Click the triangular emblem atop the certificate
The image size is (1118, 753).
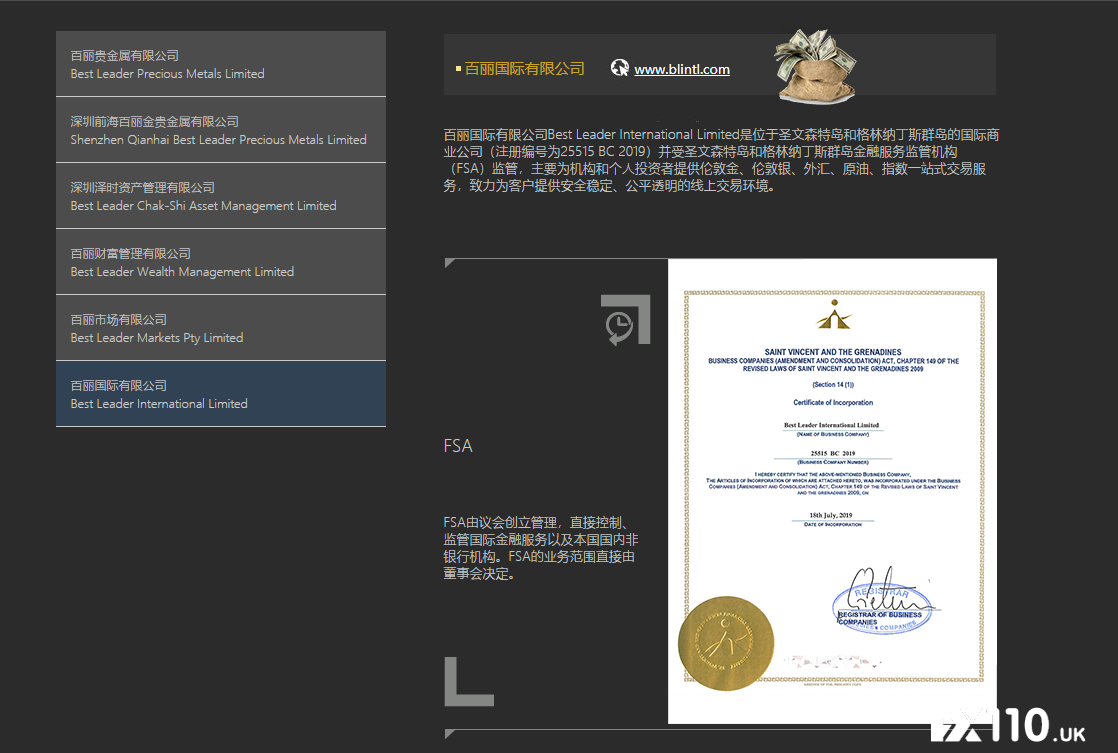(834, 314)
